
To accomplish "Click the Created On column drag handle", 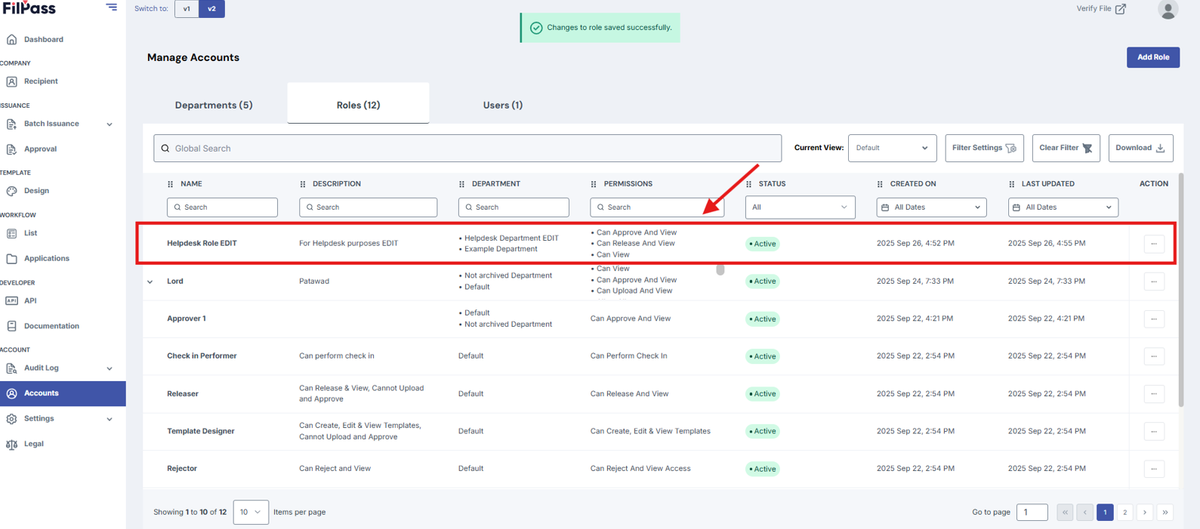I will click(881, 184).
